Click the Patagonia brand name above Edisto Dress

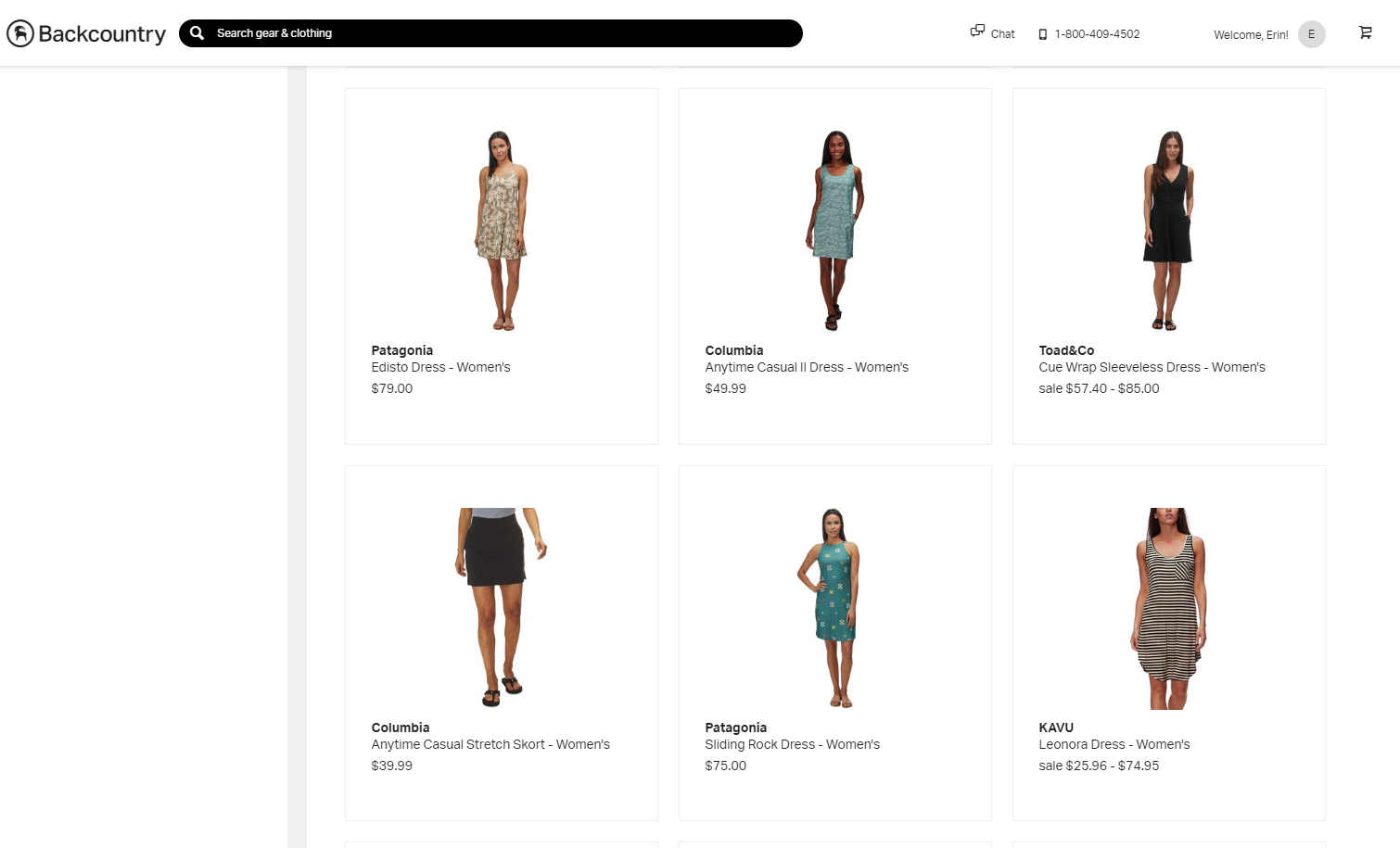pos(401,350)
